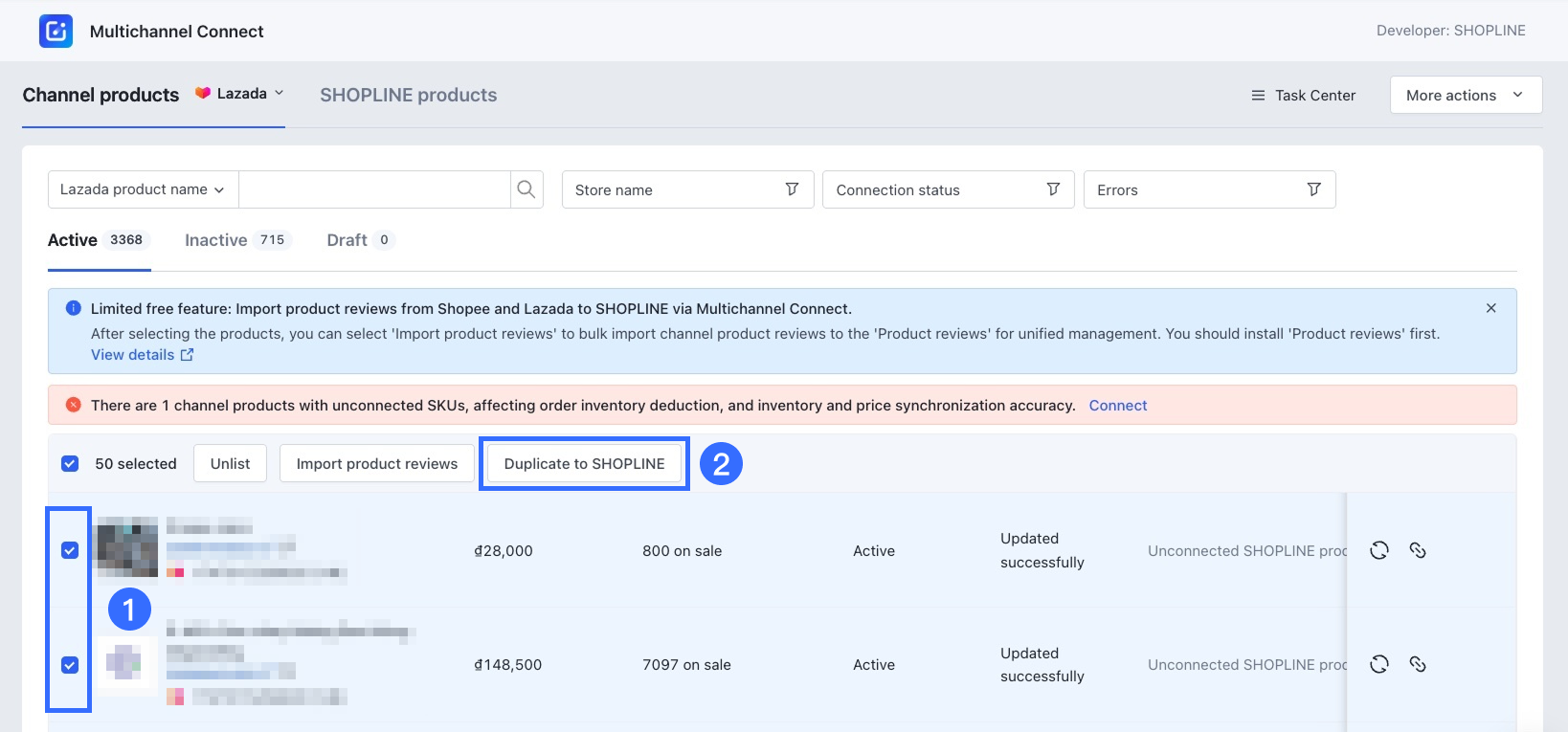Click the Connect link in error banner

coord(1117,406)
